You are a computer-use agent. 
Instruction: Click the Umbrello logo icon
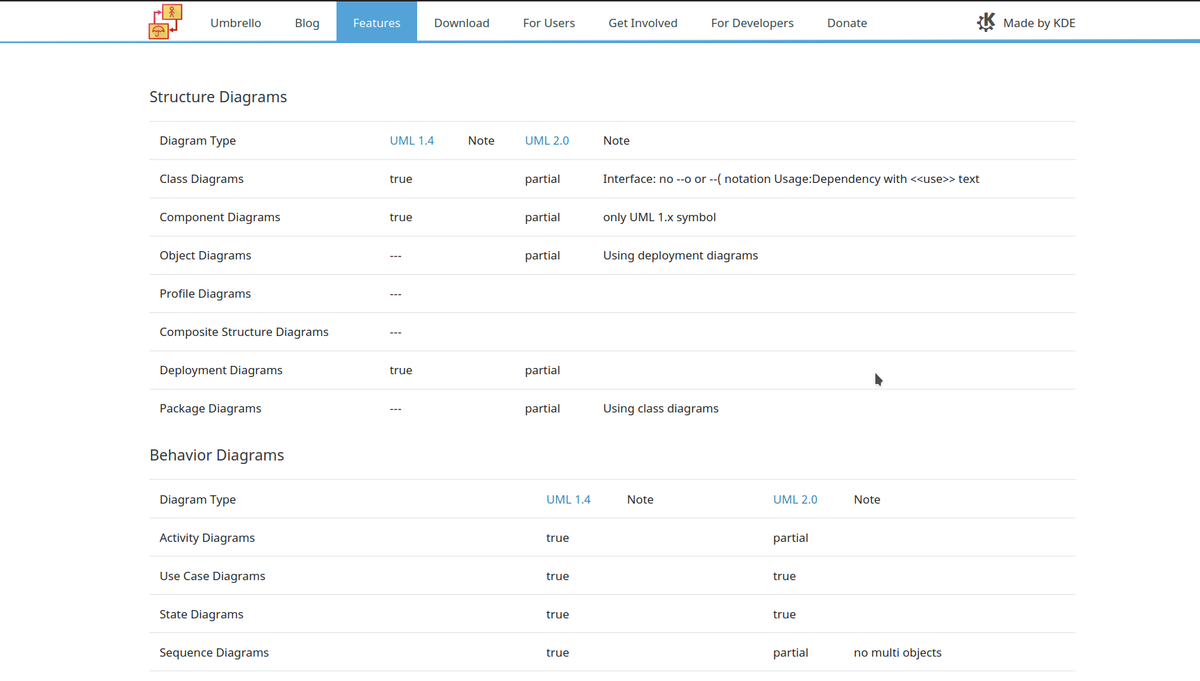pos(165,22)
